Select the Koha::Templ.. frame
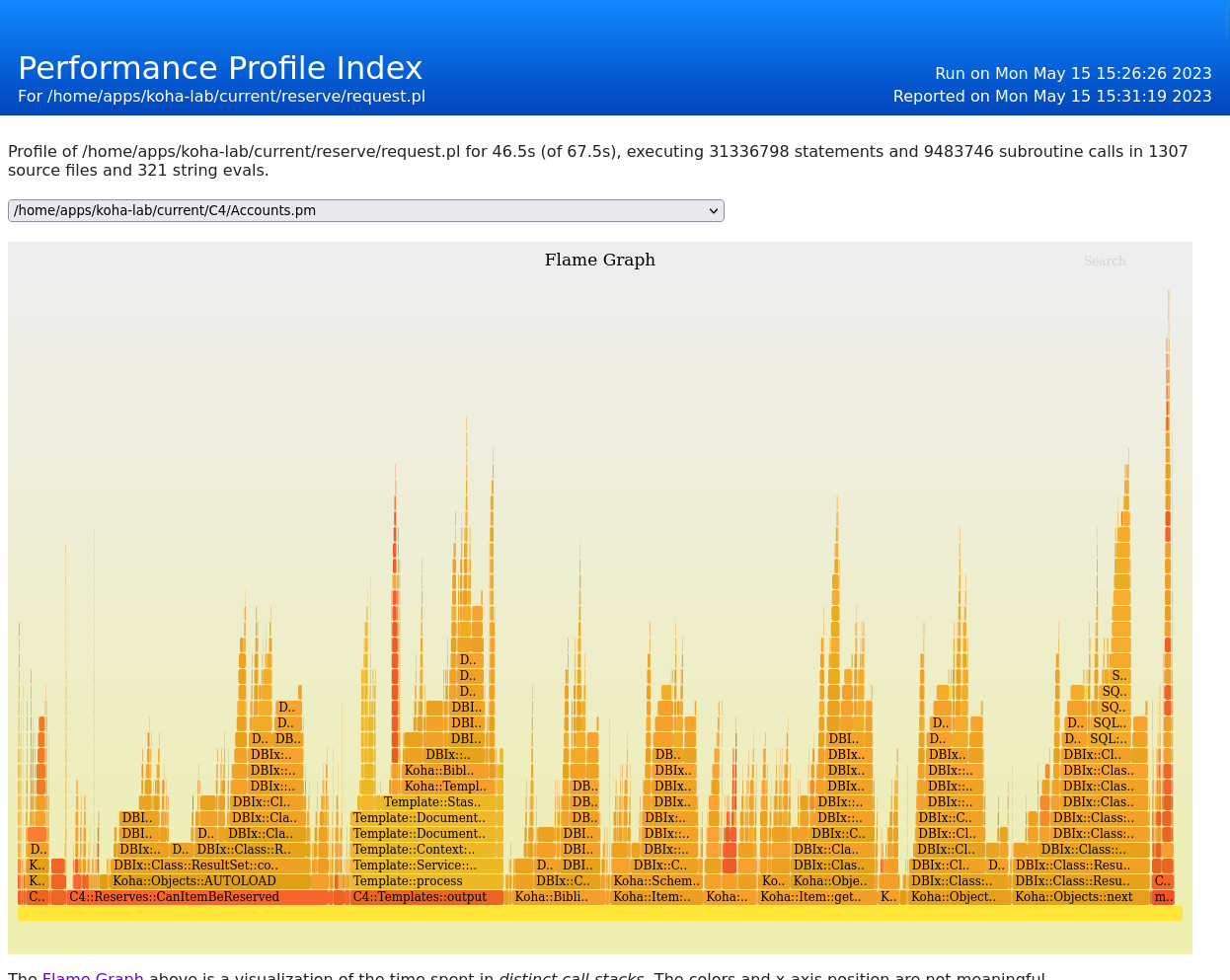This screenshot has height=980, width=1230. click(445, 787)
